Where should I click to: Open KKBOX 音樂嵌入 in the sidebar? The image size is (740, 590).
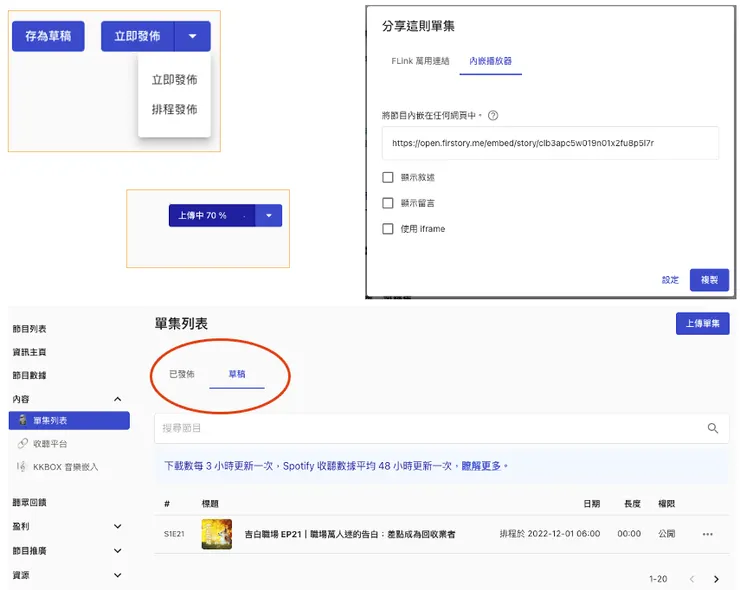coord(66,467)
